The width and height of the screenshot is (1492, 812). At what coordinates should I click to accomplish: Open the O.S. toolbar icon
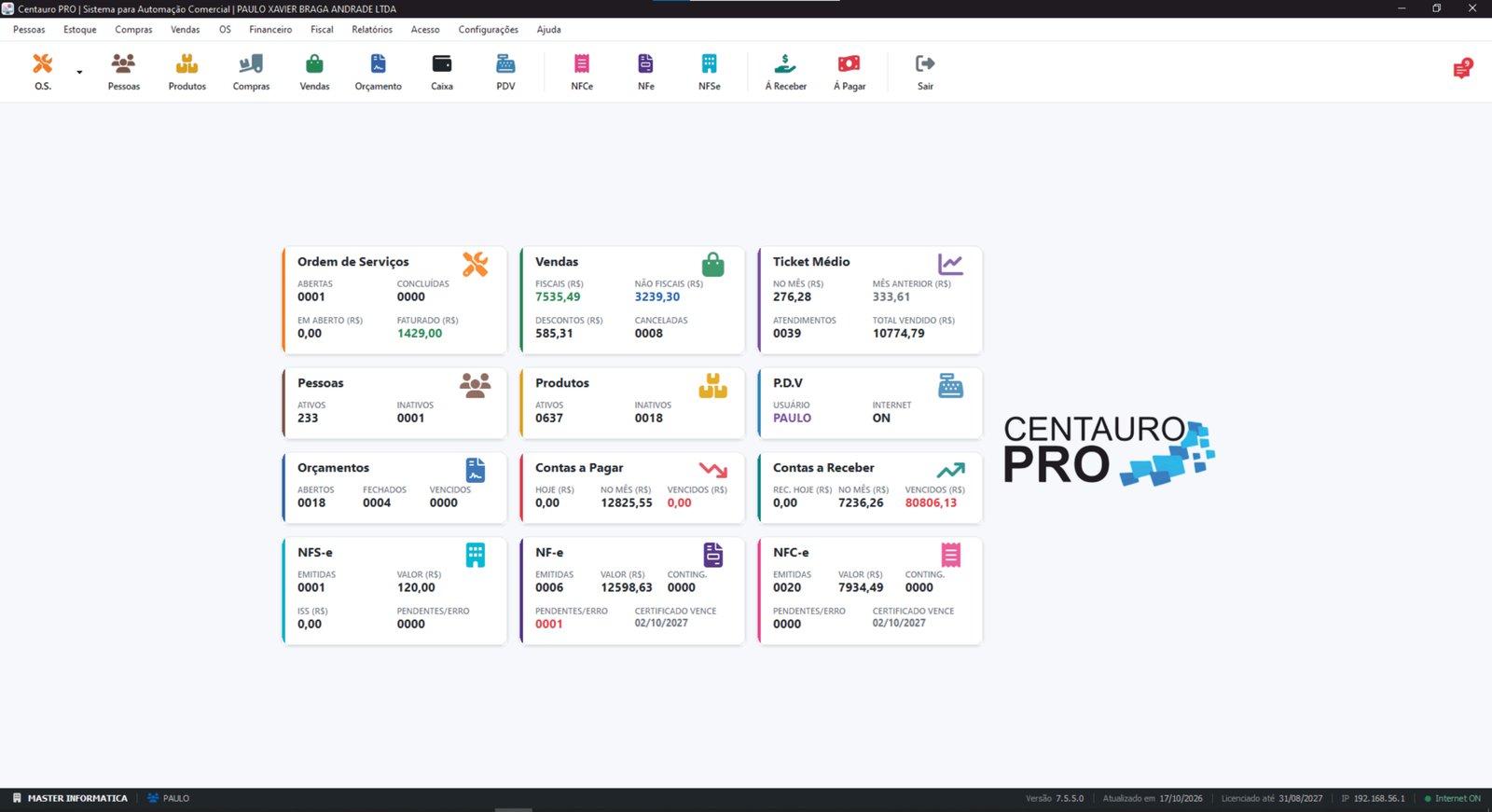pos(43,72)
